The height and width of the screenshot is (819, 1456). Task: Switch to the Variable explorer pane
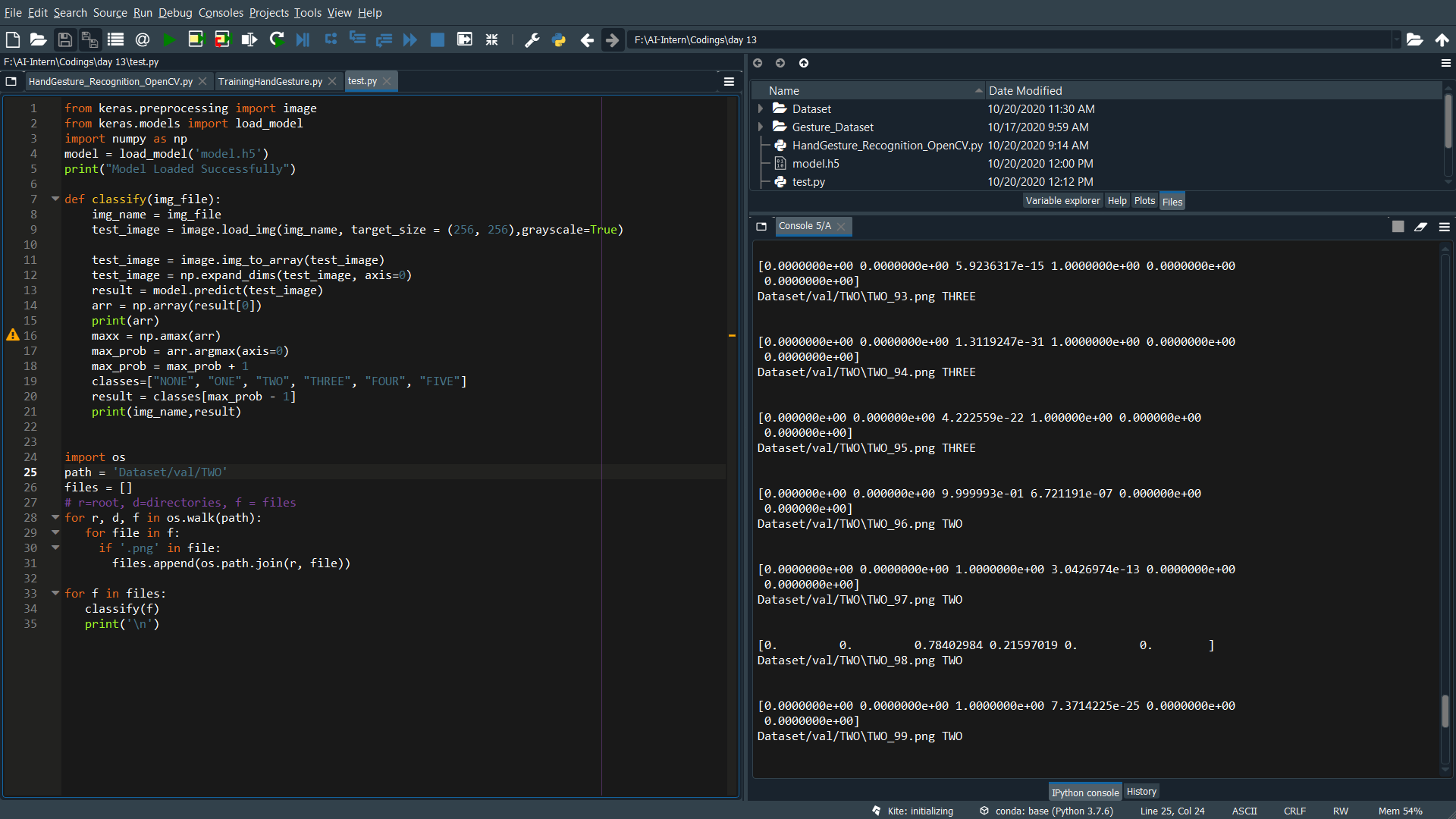point(1062,201)
